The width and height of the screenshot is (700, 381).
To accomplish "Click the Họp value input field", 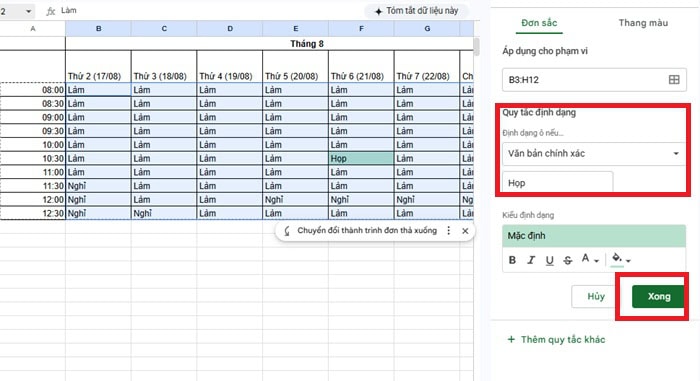I will (557, 183).
